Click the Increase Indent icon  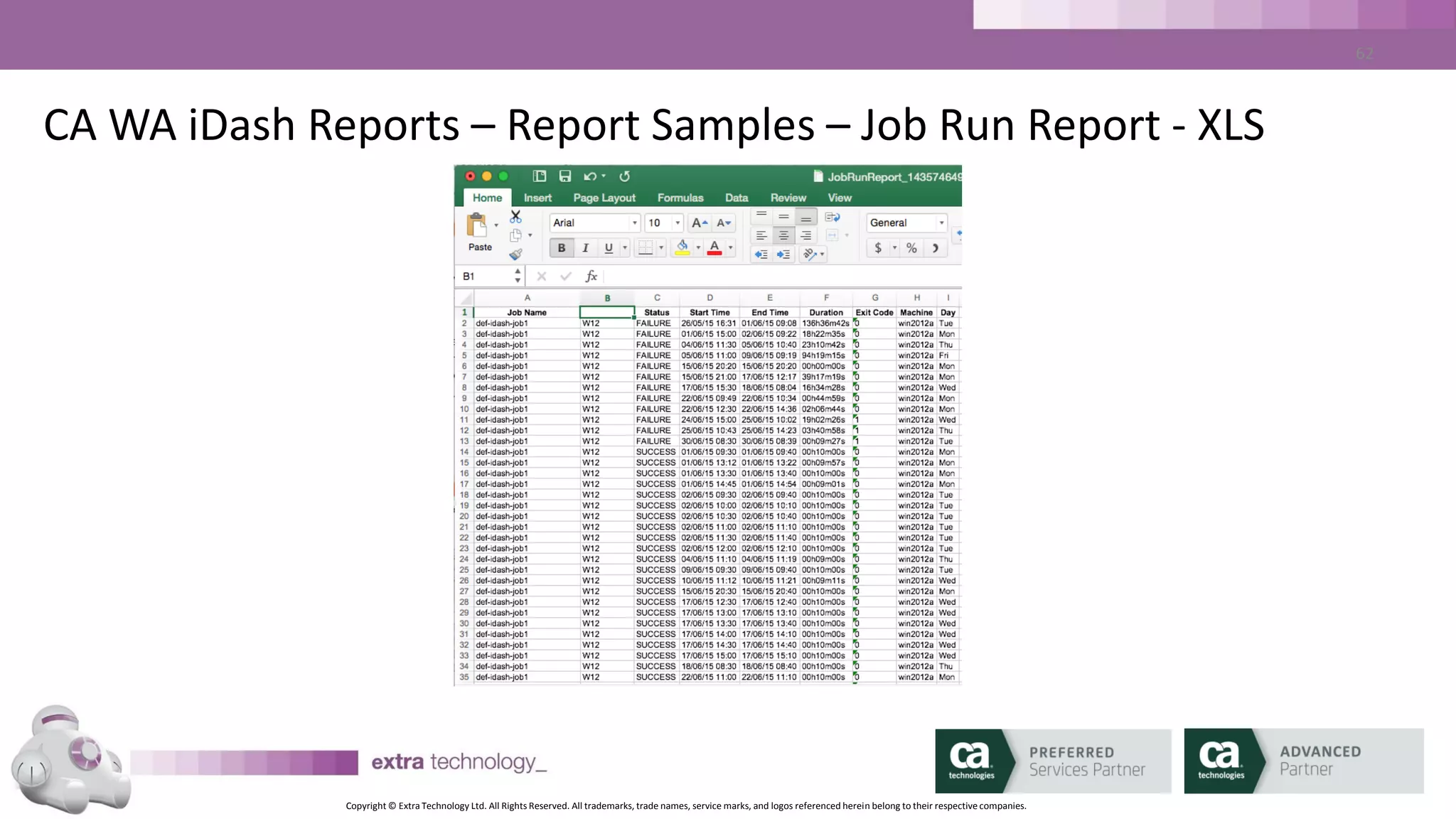point(783,254)
